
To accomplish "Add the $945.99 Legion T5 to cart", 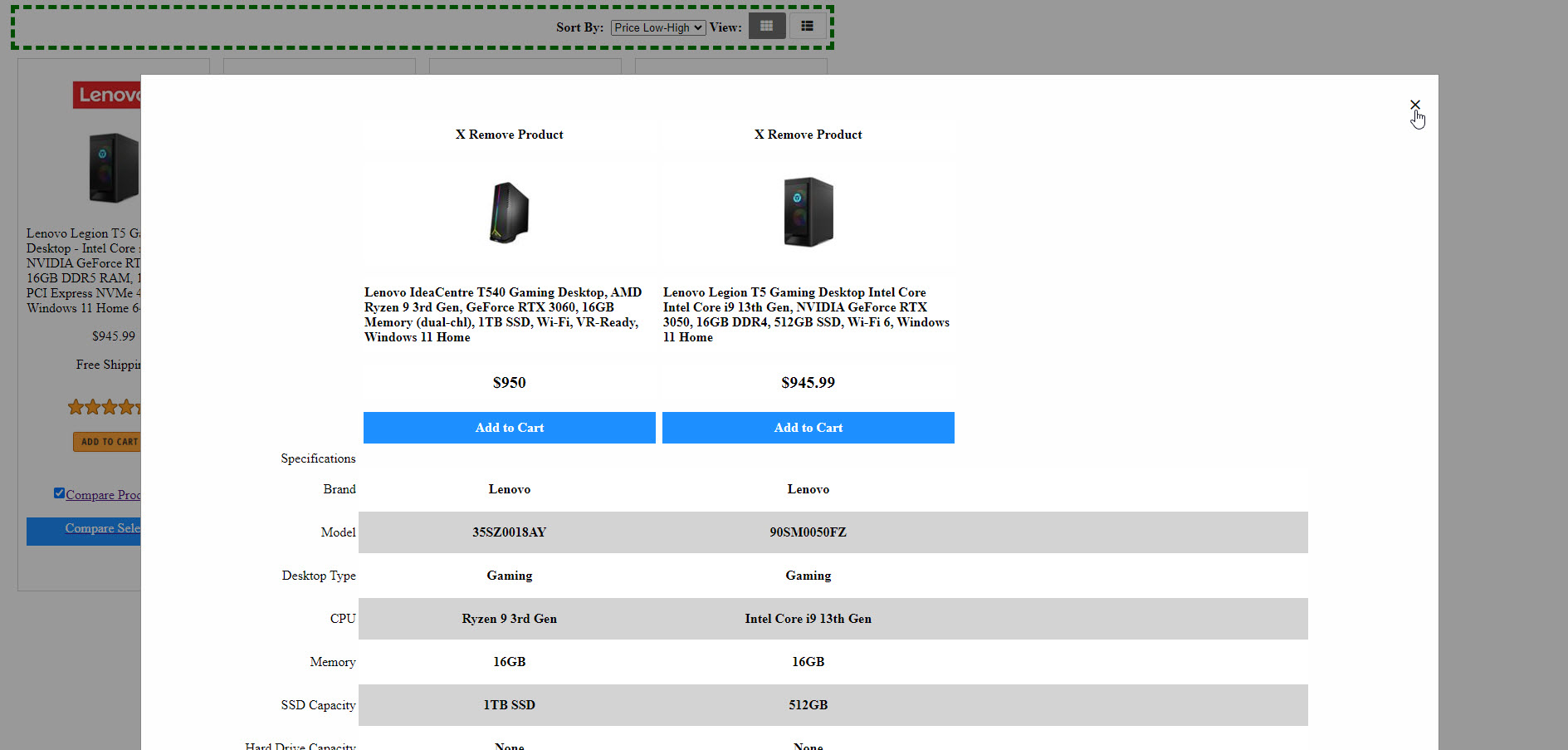I will (808, 428).
